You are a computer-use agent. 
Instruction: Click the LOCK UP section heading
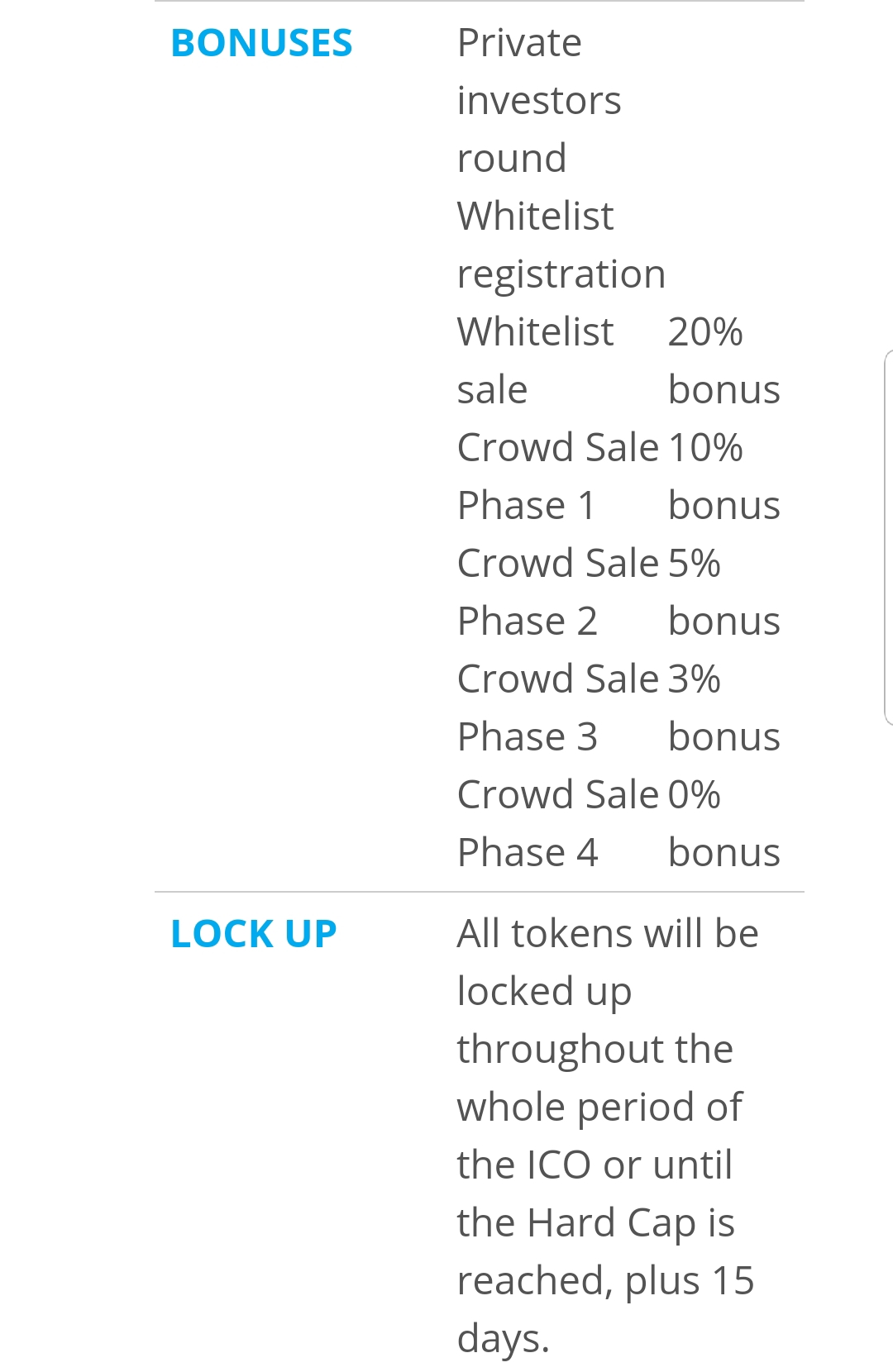click(254, 934)
